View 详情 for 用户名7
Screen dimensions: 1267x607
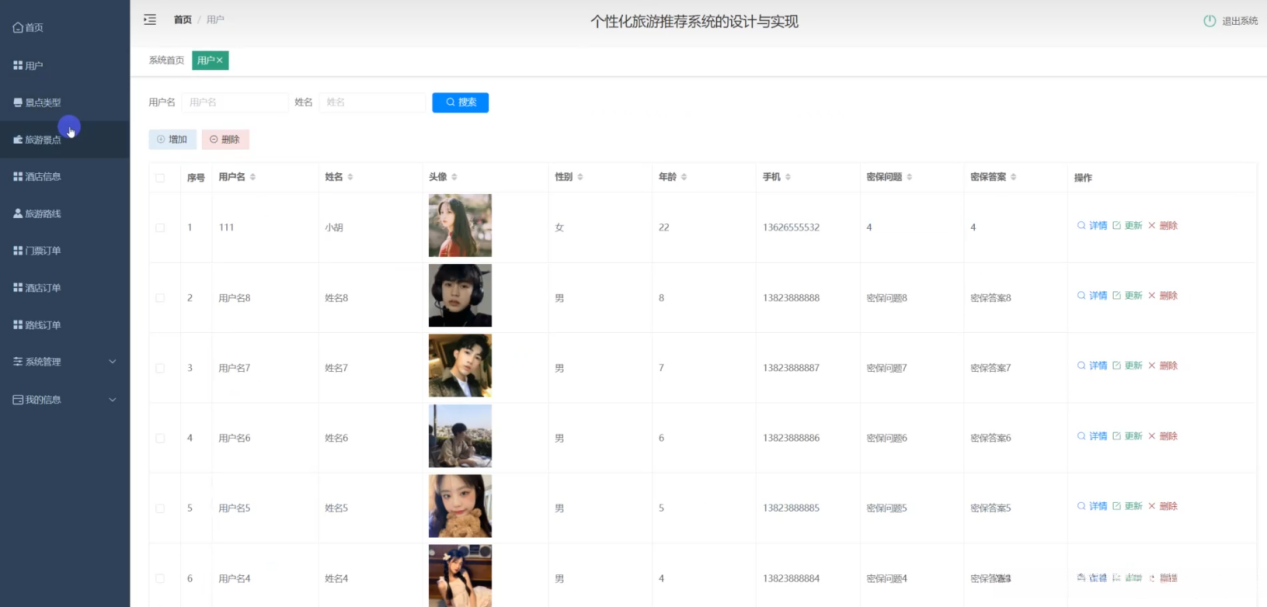tap(1092, 366)
